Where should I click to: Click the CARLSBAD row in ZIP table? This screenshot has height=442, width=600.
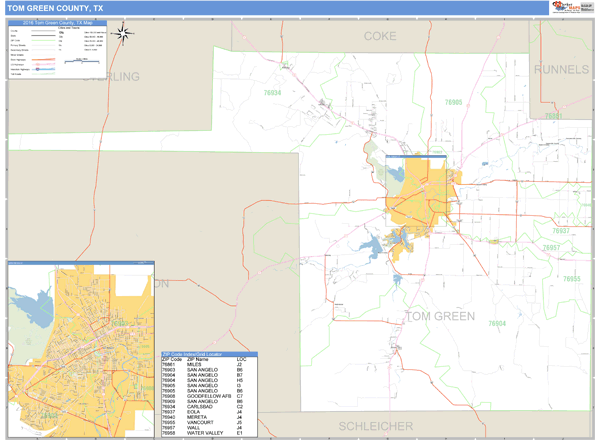click(x=209, y=406)
